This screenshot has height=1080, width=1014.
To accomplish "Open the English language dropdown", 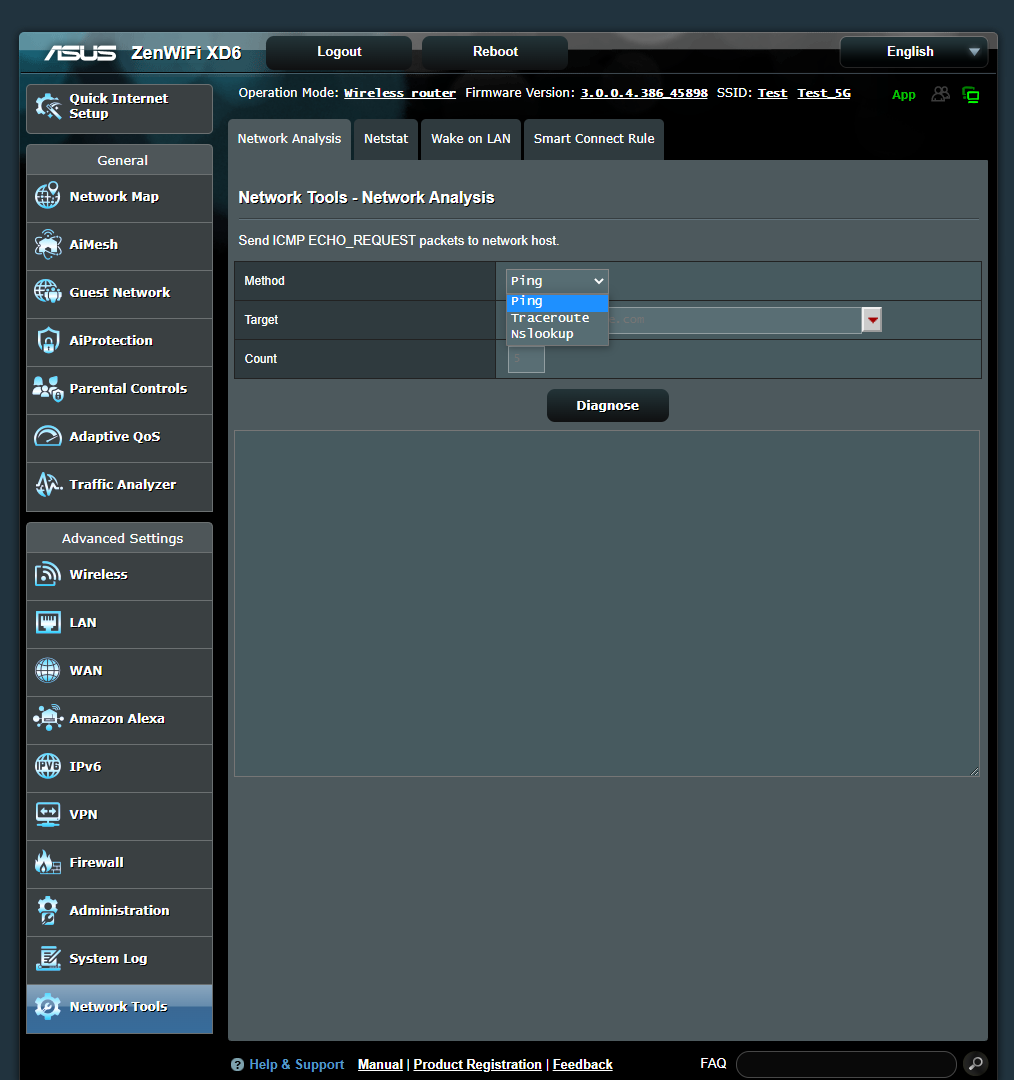I will 913,52.
